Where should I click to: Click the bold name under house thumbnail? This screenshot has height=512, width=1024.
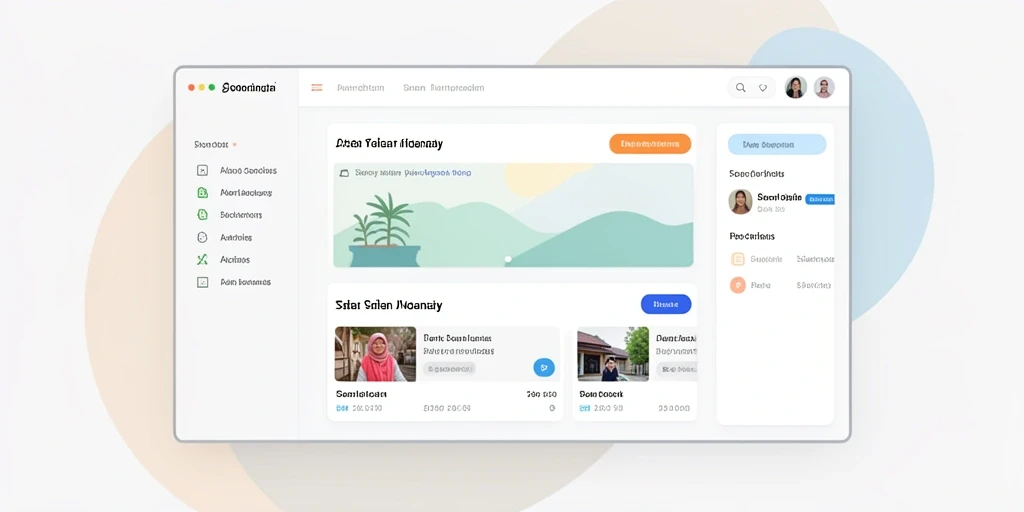[601, 394]
